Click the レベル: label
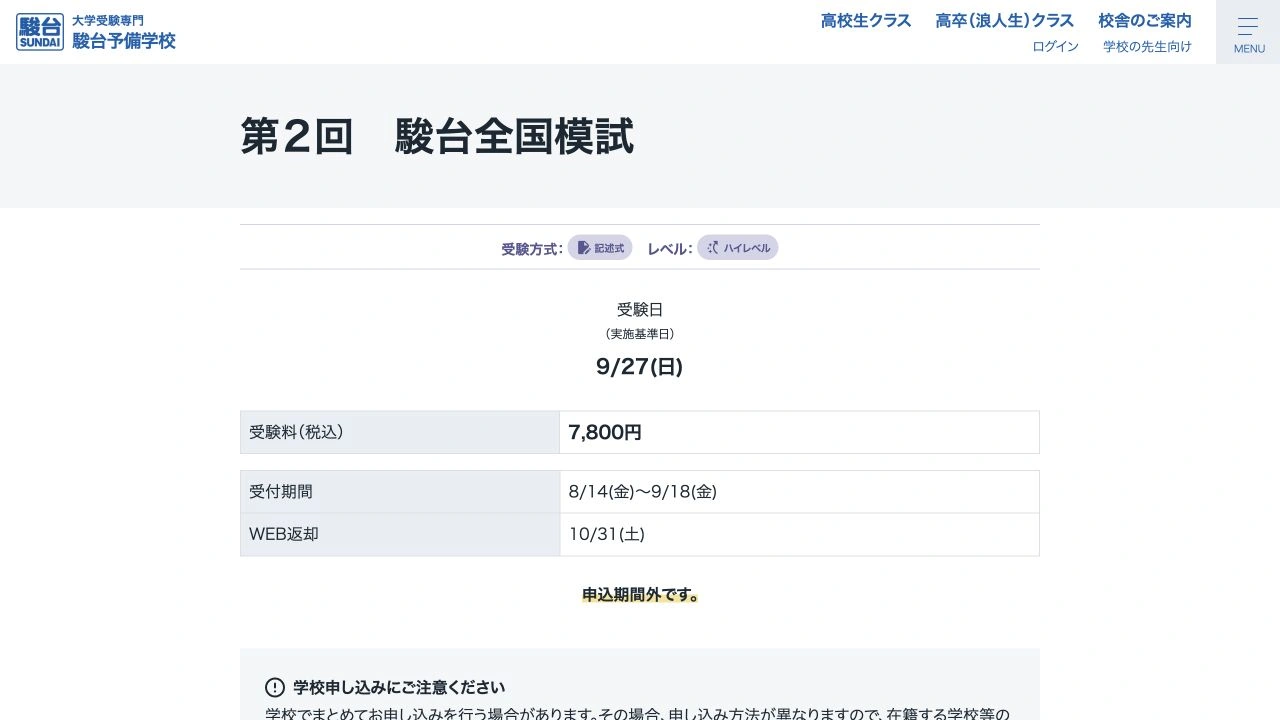The width and height of the screenshot is (1280, 720). (x=670, y=249)
